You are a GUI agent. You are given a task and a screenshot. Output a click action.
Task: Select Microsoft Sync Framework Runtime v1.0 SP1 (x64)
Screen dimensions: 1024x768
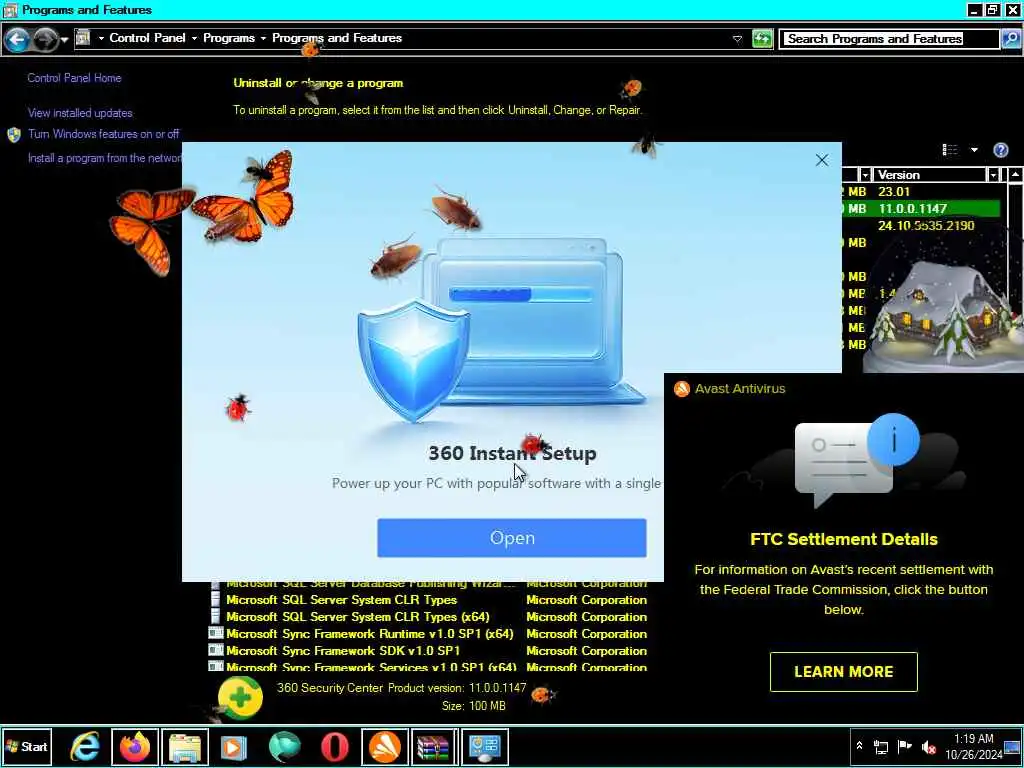370,634
